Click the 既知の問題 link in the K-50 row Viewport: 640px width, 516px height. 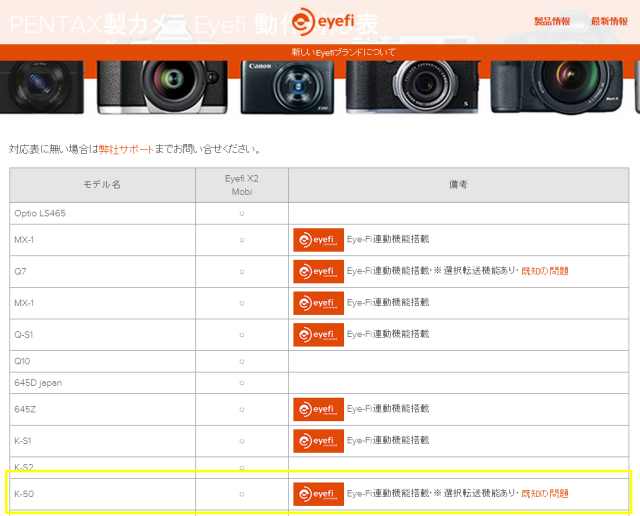coord(544,494)
